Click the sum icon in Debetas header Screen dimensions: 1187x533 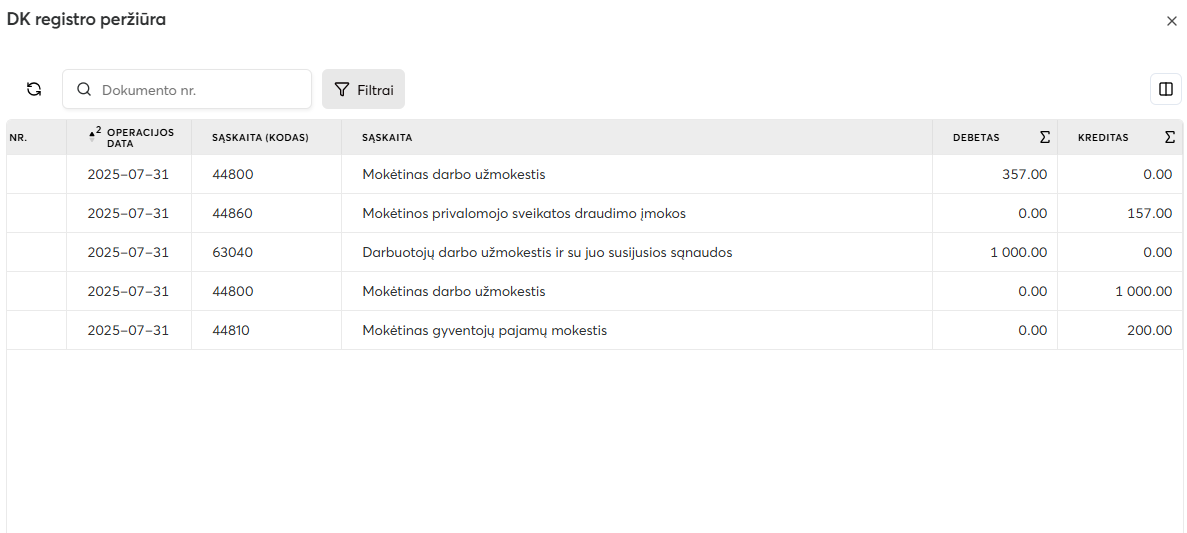(1044, 138)
